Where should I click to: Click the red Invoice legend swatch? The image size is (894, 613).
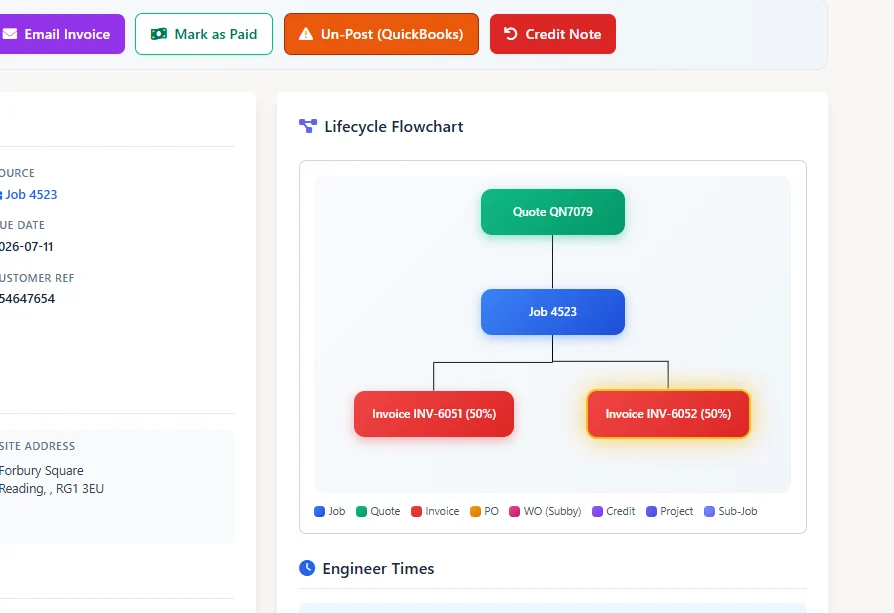point(416,511)
